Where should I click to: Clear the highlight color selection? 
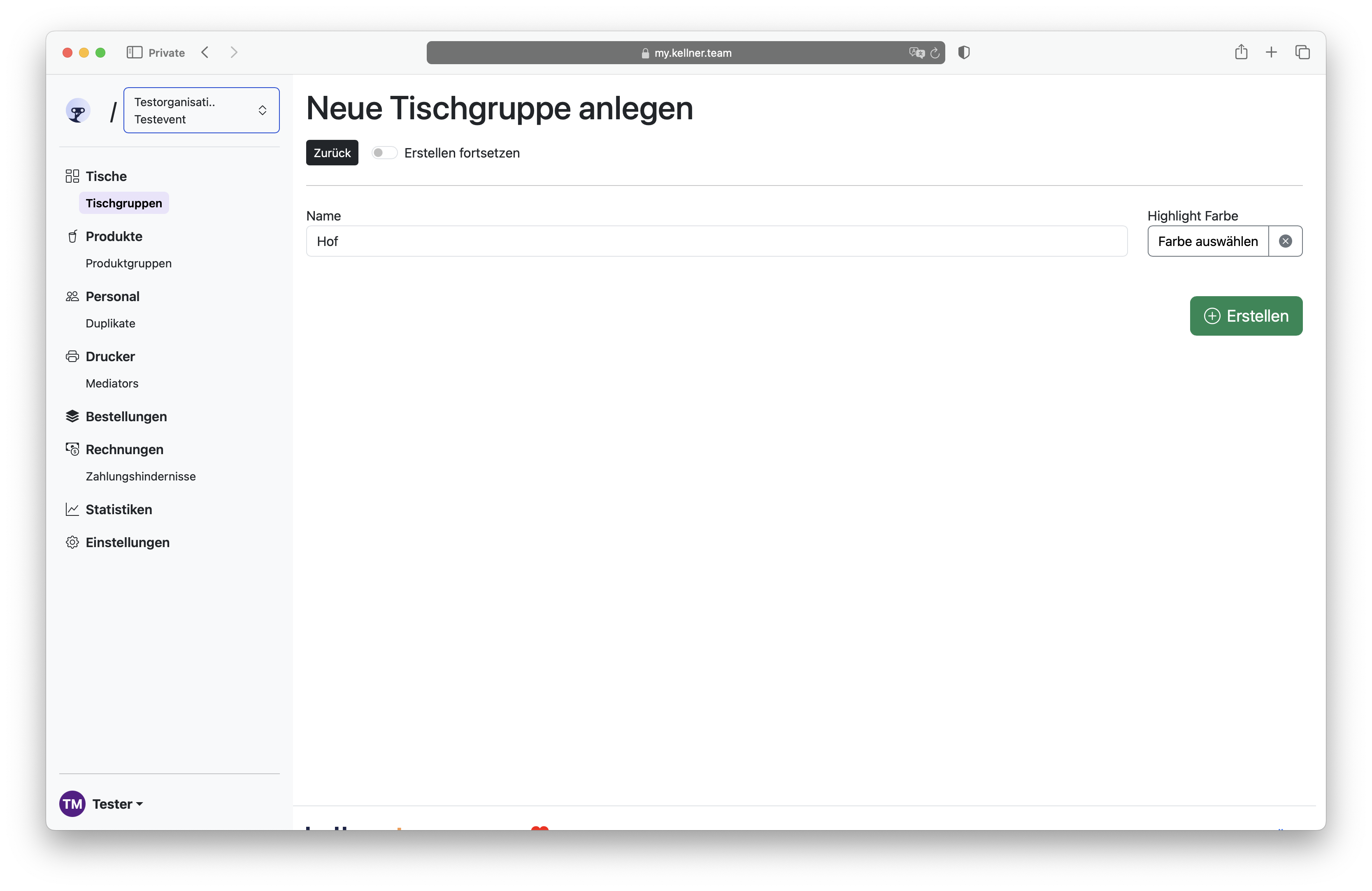[1286, 241]
